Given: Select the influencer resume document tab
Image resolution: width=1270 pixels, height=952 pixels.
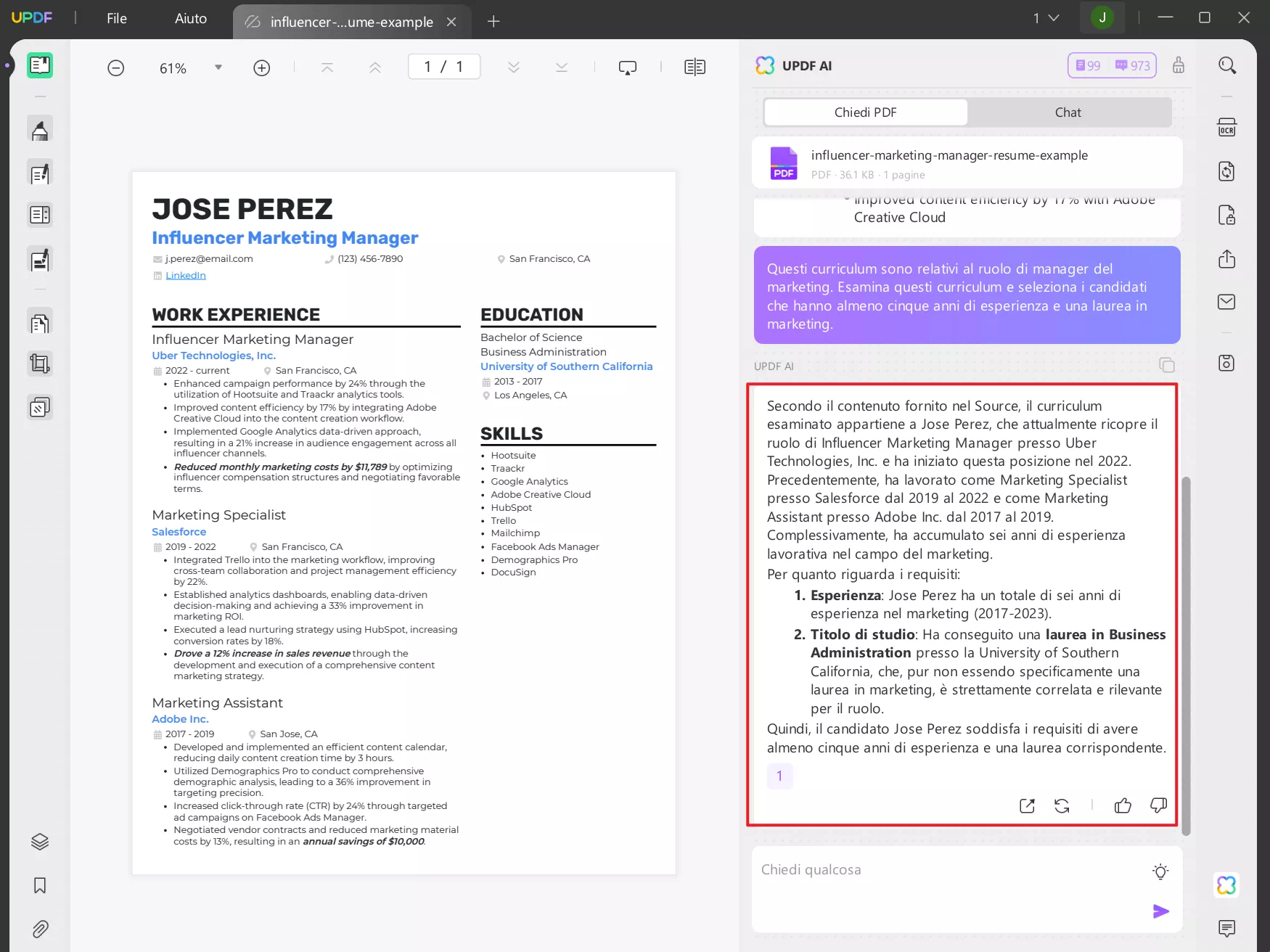Looking at the screenshot, I should pyautogui.click(x=351, y=22).
